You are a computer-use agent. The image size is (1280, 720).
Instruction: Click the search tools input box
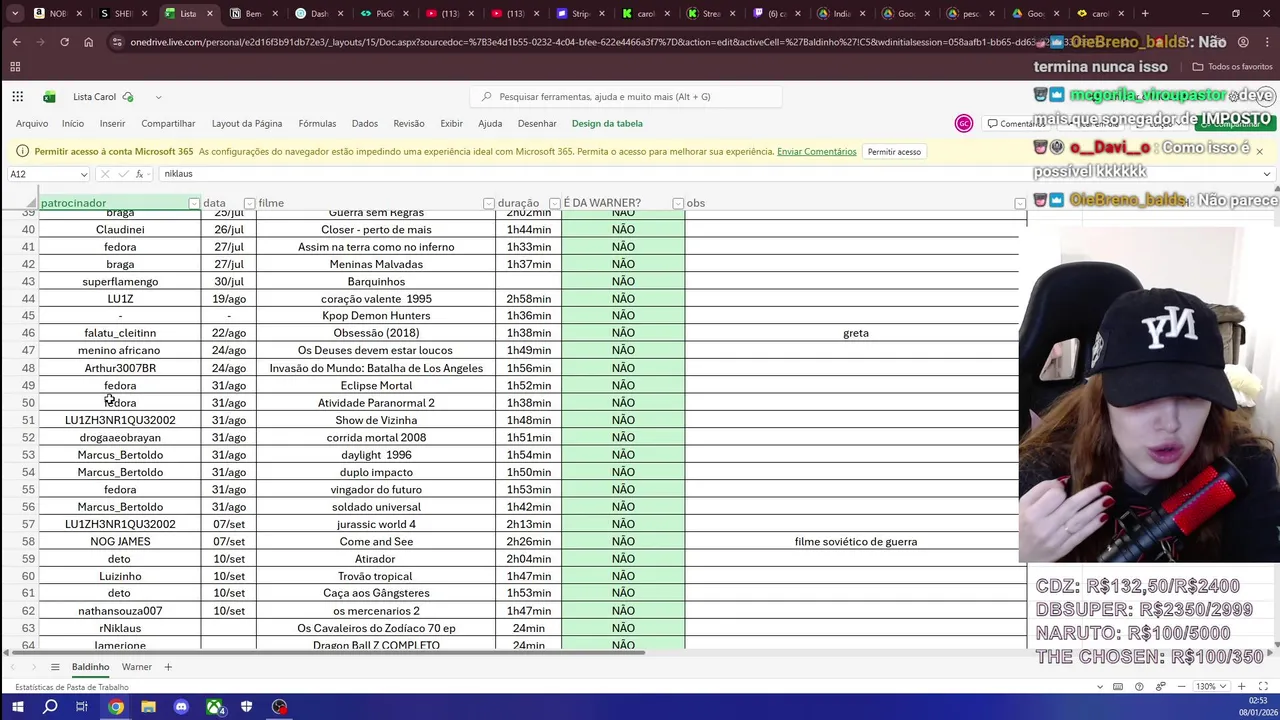(625, 97)
